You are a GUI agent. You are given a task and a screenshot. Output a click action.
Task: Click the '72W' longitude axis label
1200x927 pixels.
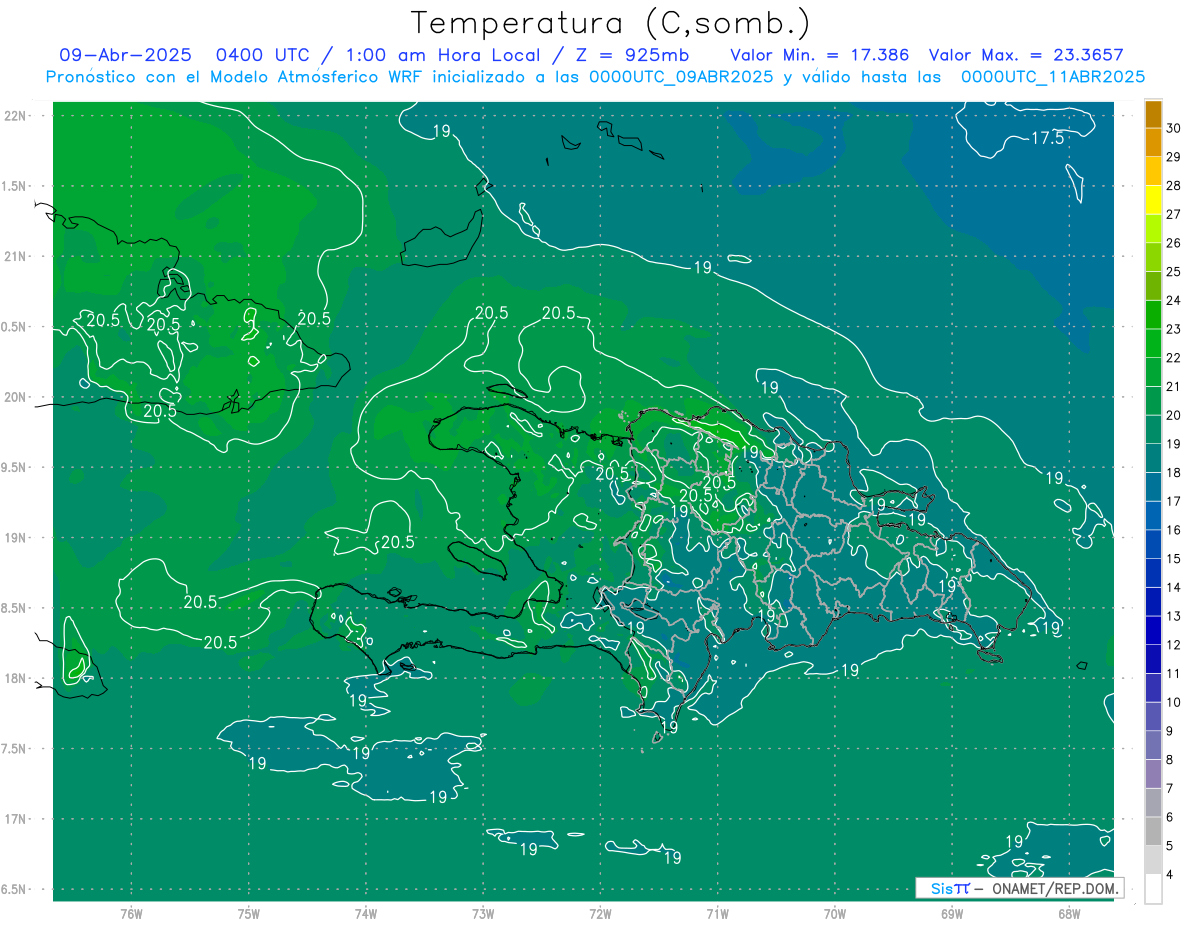600,913
